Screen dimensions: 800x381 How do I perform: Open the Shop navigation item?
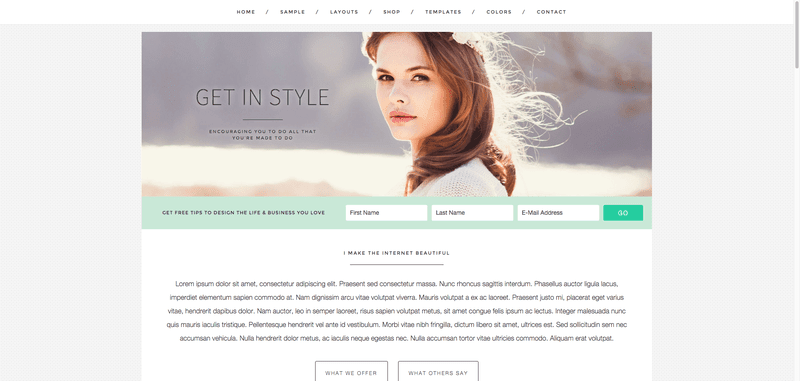pyautogui.click(x=392, y=12)
